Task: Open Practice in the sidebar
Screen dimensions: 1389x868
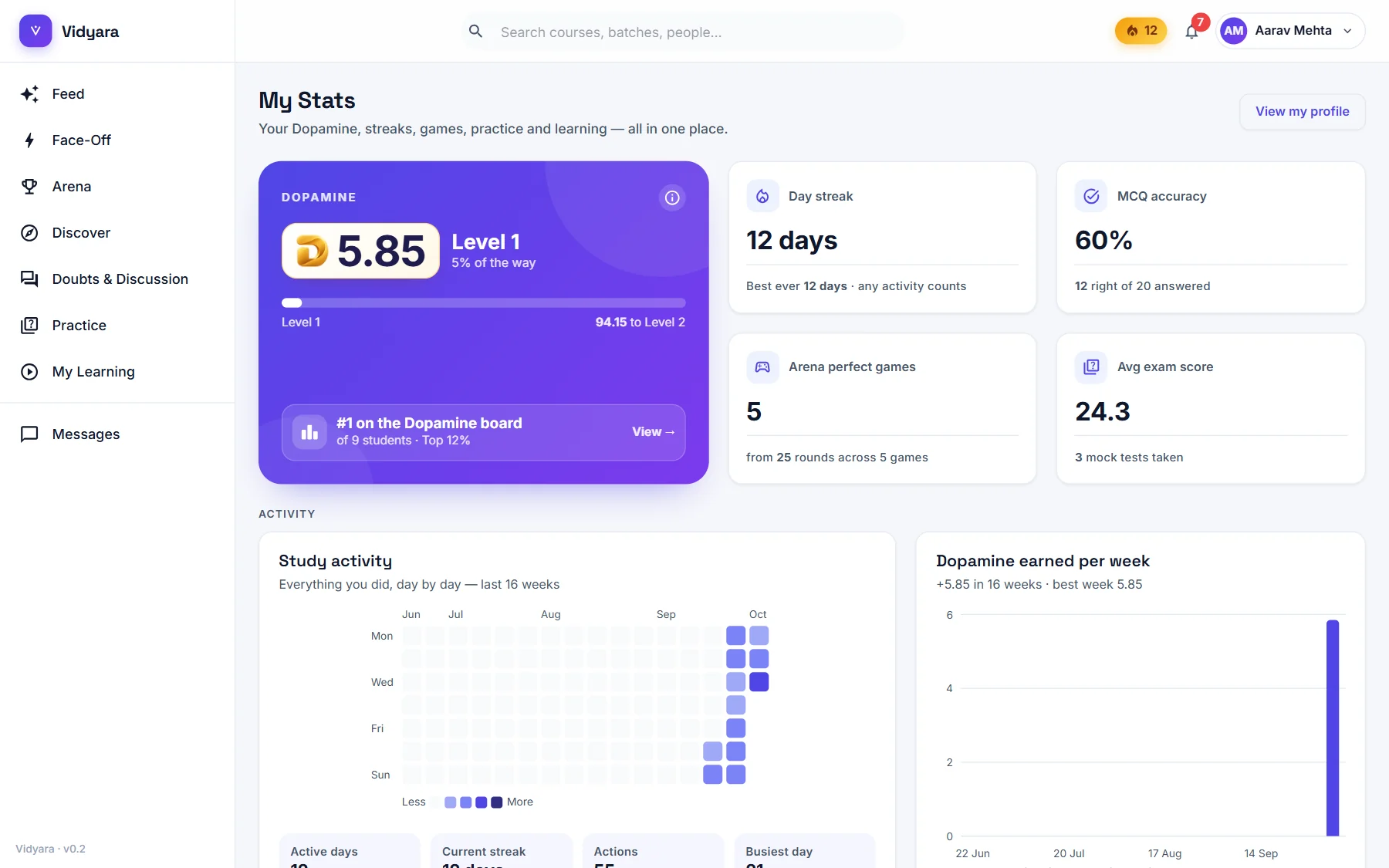Action: [117, 326]
